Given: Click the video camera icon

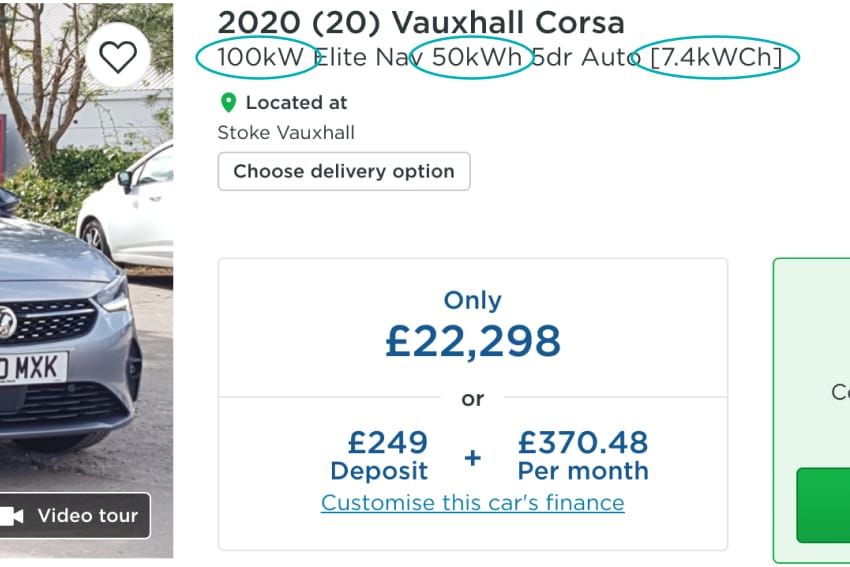Looking at the screenshot, I should coord(12,516).
